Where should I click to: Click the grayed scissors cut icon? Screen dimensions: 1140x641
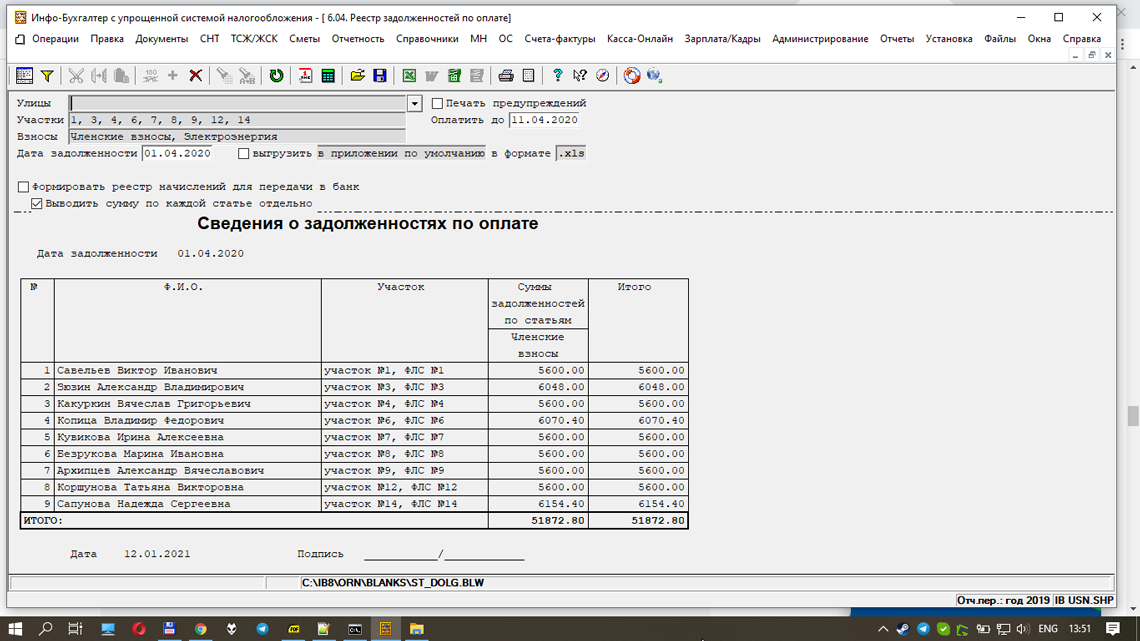[76, 76]
